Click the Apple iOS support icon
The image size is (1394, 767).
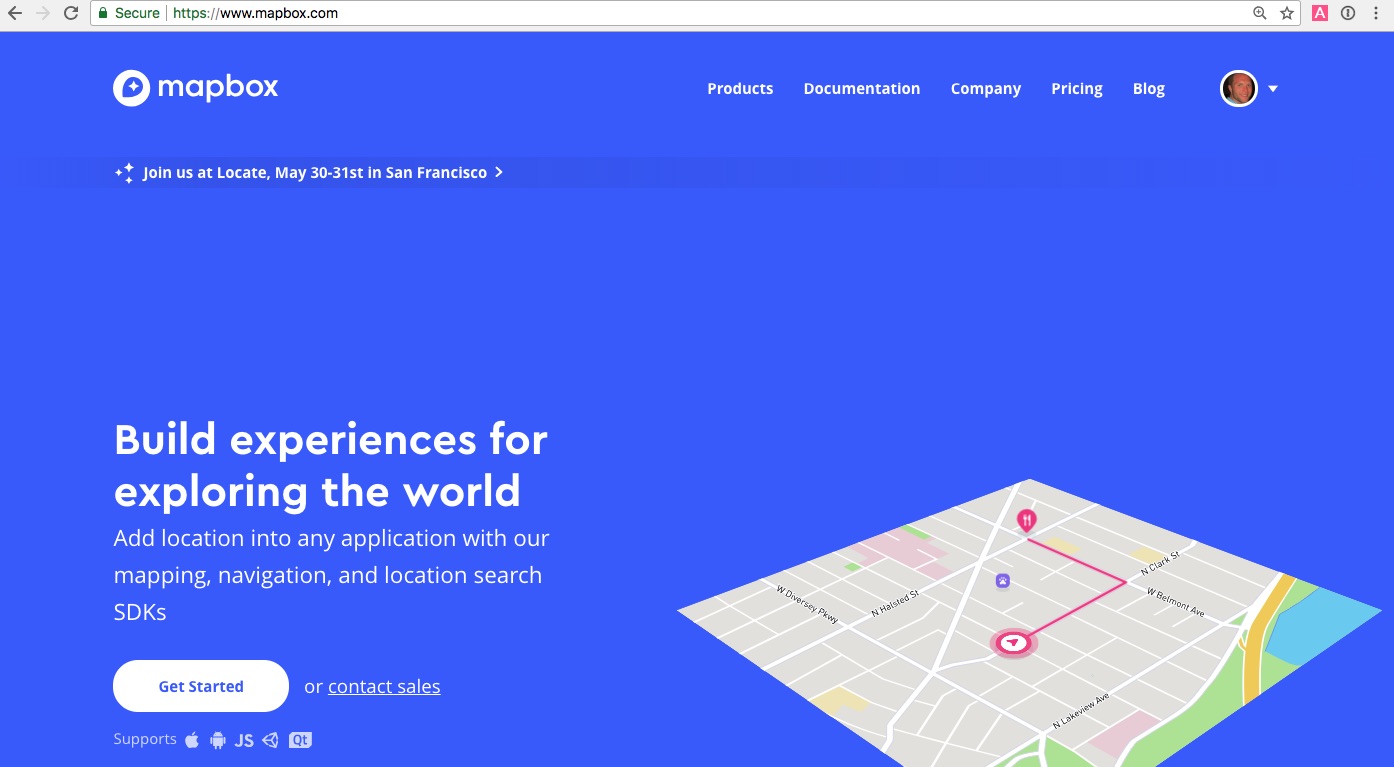coord(193,740)
